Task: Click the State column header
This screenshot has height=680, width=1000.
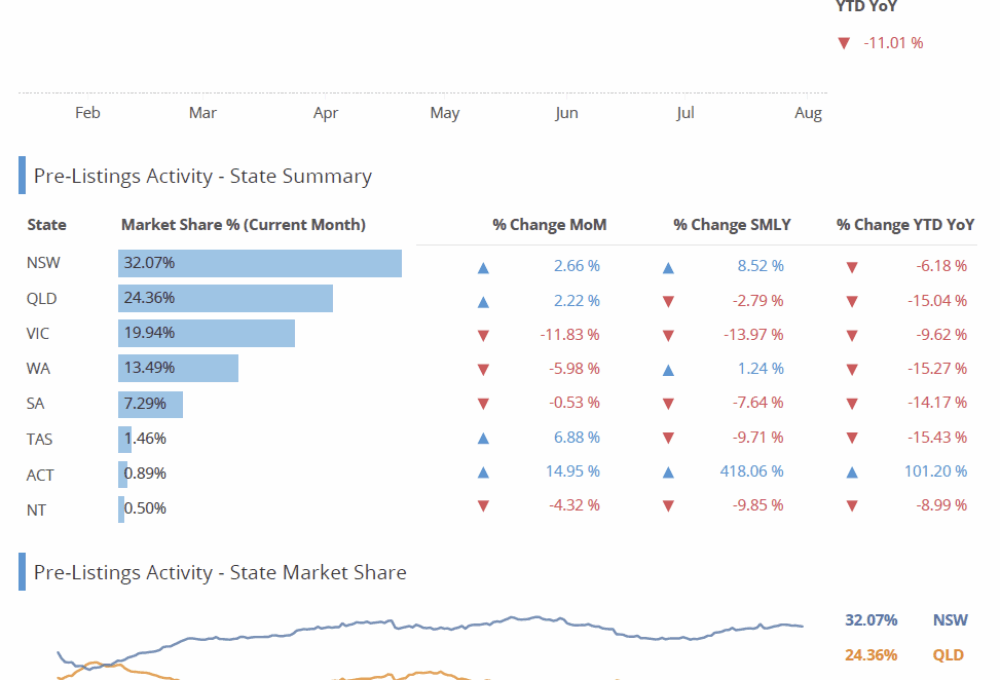Action: [x=47, y=225]
